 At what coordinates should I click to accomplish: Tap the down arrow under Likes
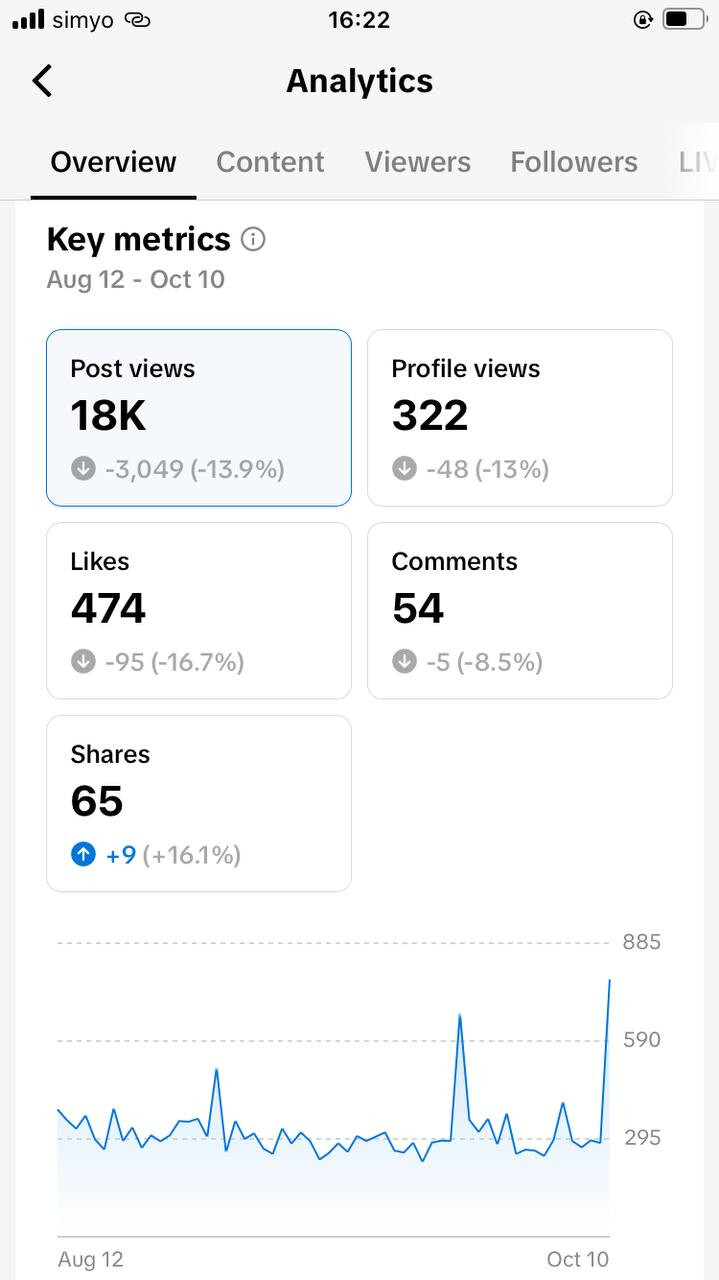coord(83,661)
